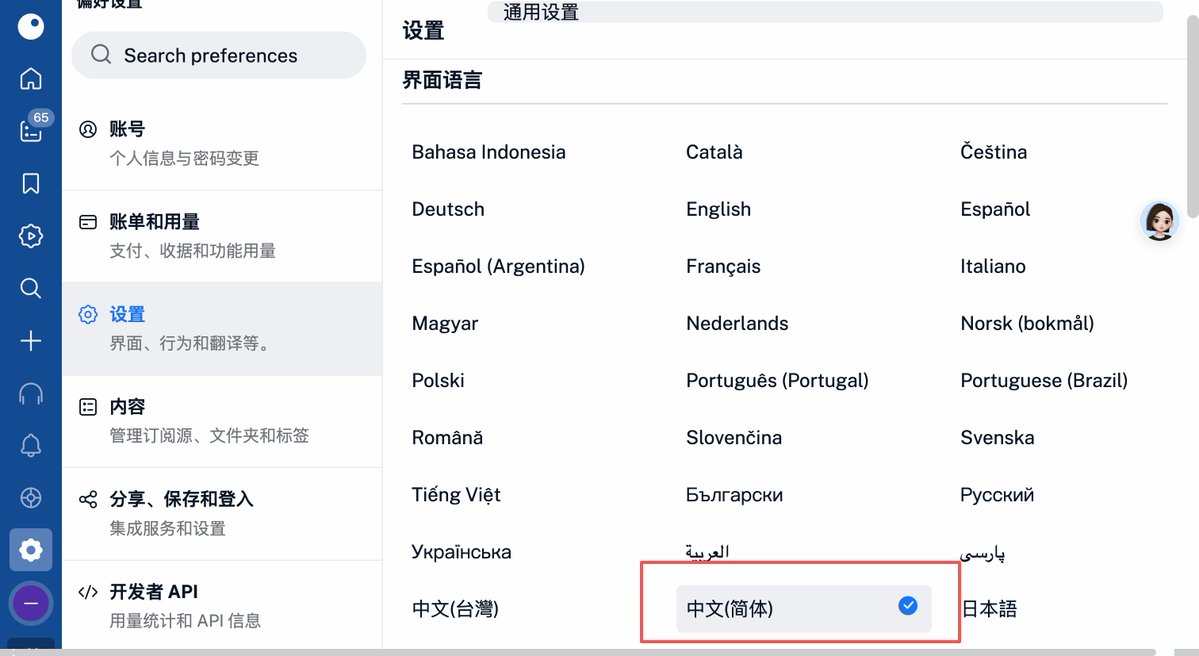This screenshot has width=1199, height=656.
Task: Select English as interface language
Action: click(x=718, y=209)
